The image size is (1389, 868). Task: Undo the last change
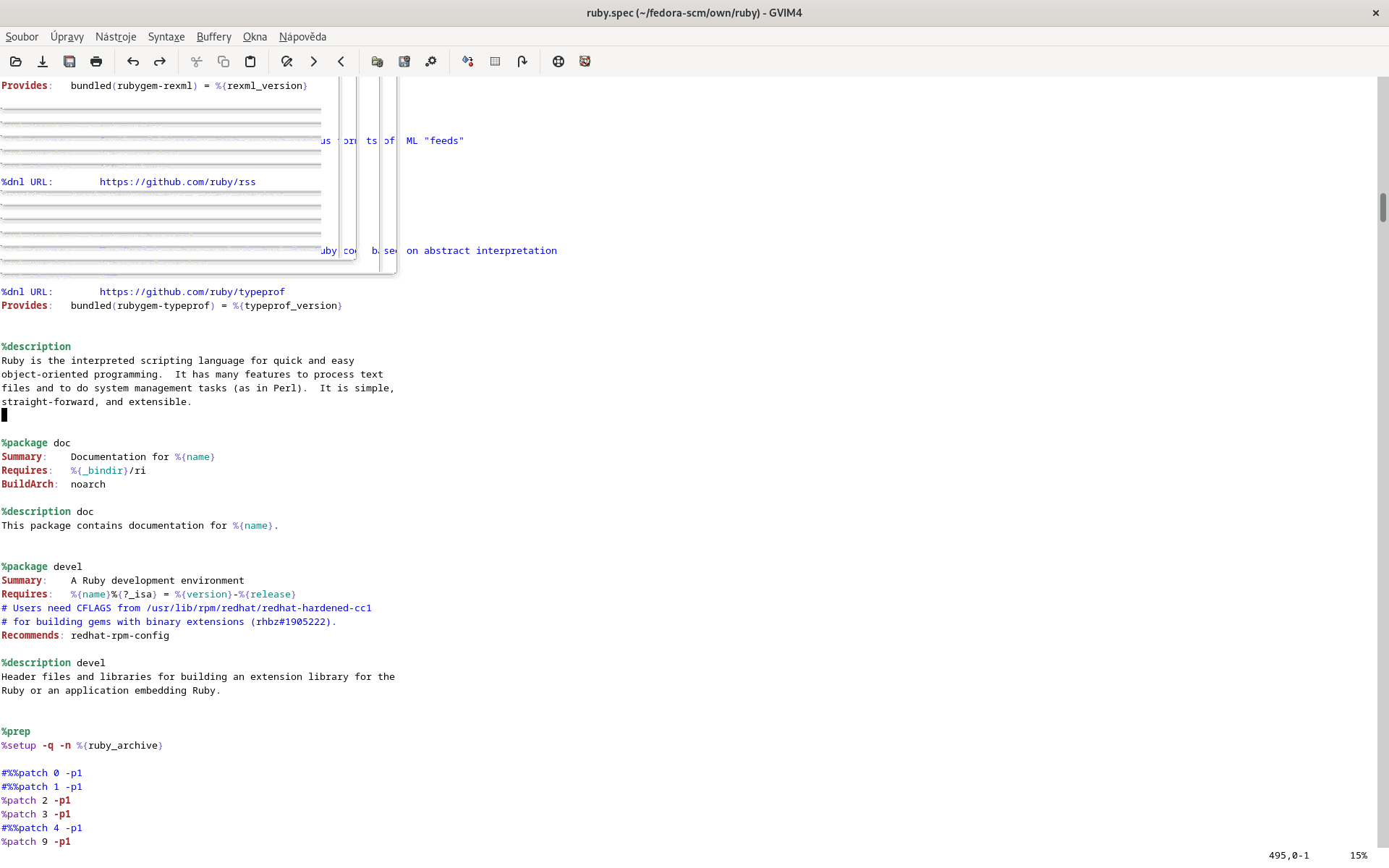tap(133, 61)
